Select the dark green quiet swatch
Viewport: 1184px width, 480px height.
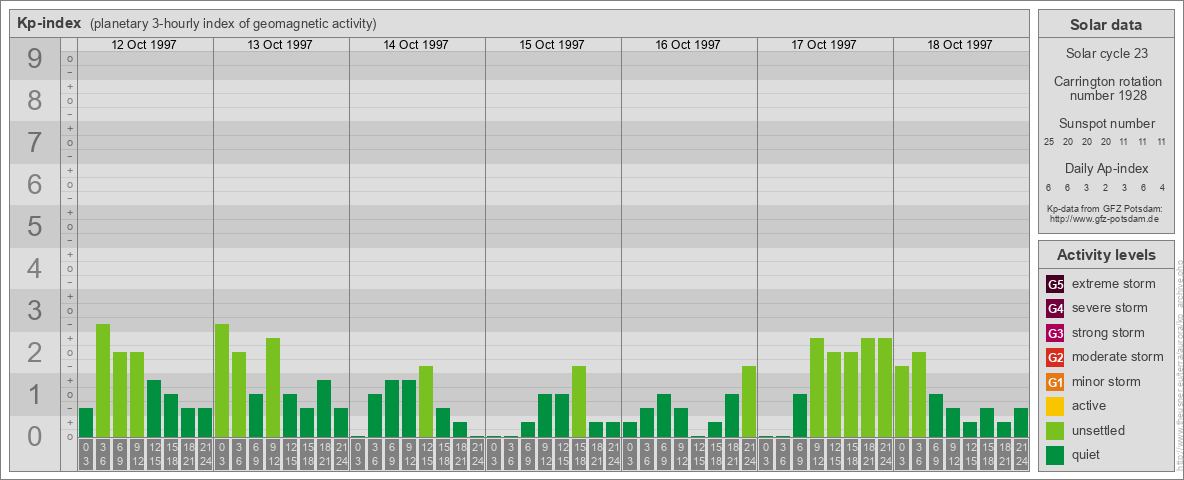click(1056, 454)
